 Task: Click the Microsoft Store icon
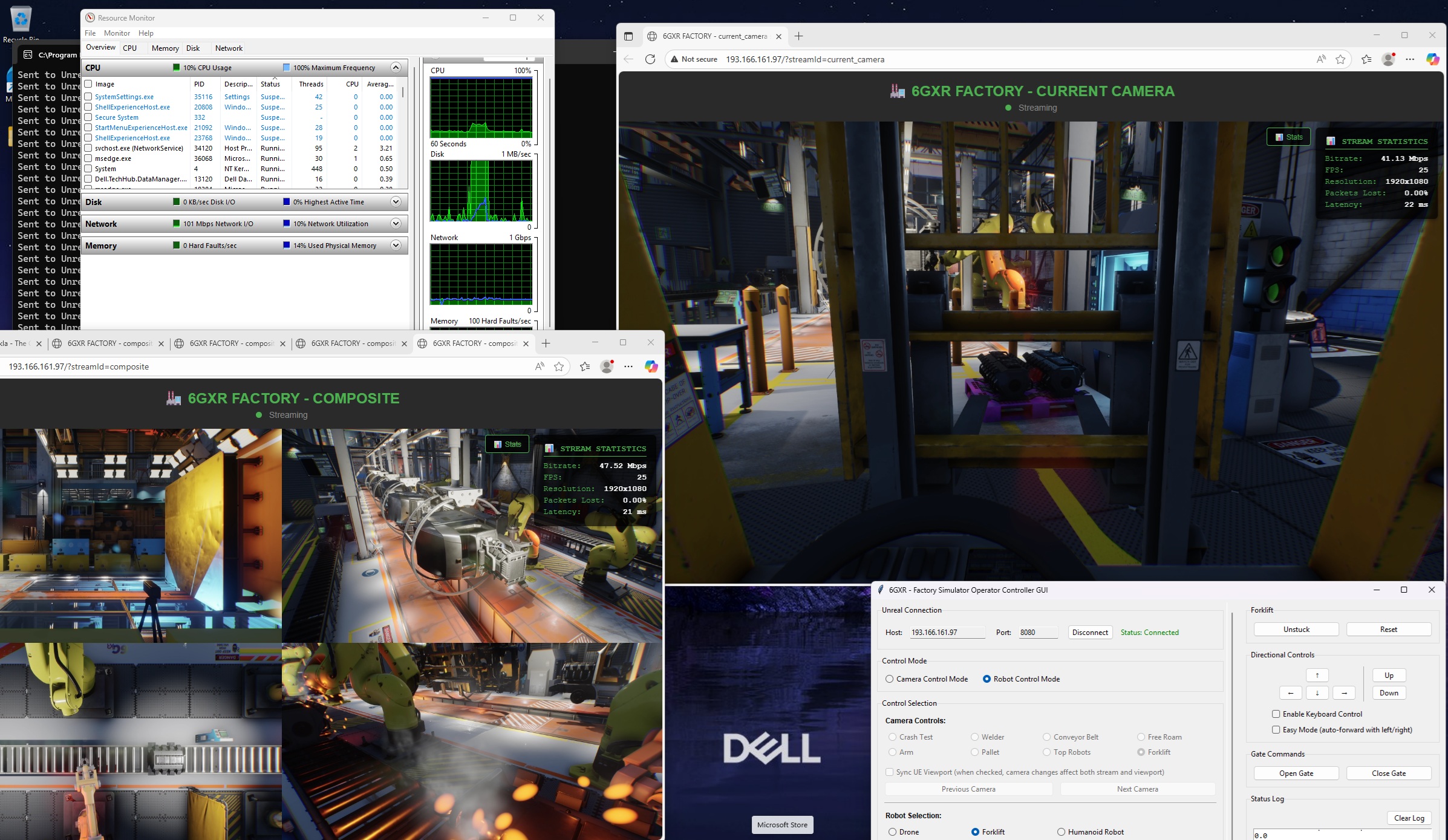point(781,824)
